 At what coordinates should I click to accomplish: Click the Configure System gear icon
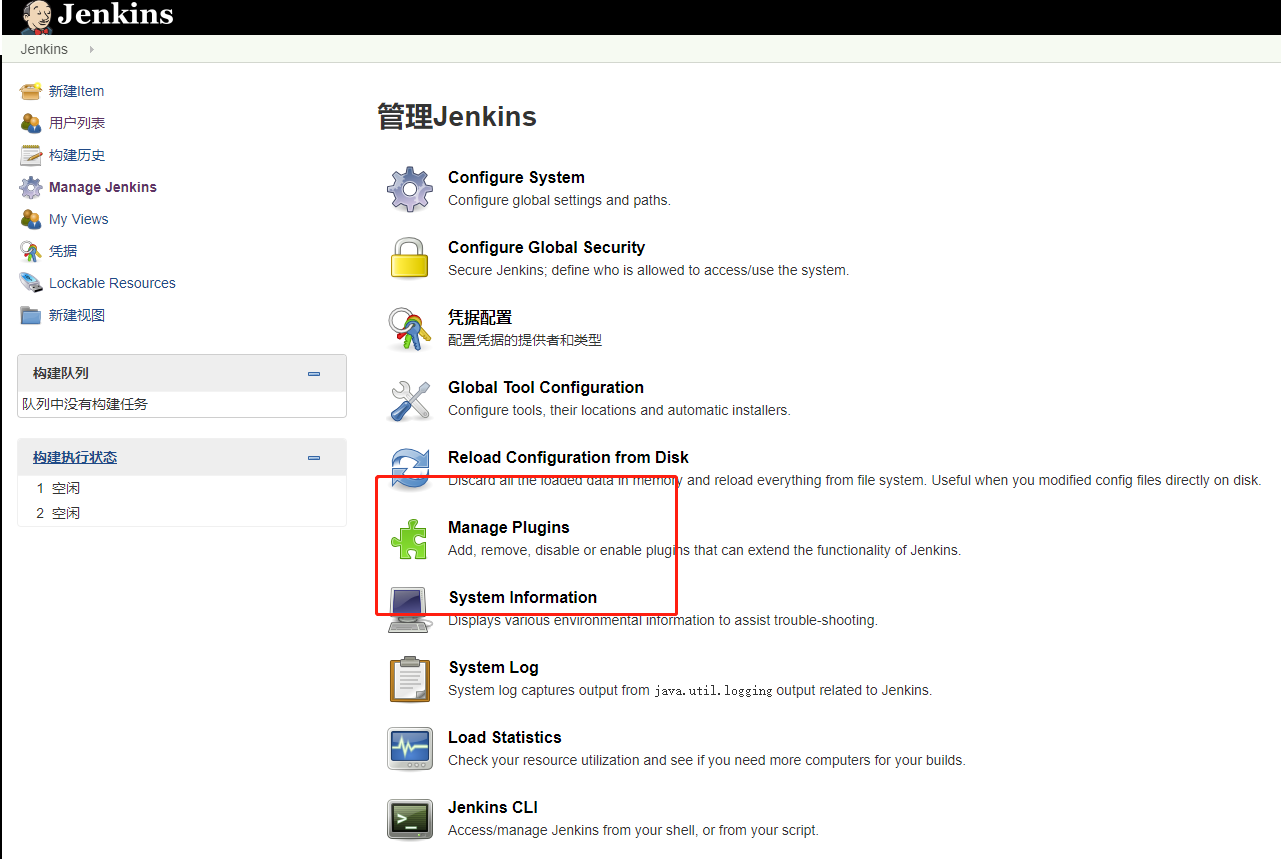(410, 189)
